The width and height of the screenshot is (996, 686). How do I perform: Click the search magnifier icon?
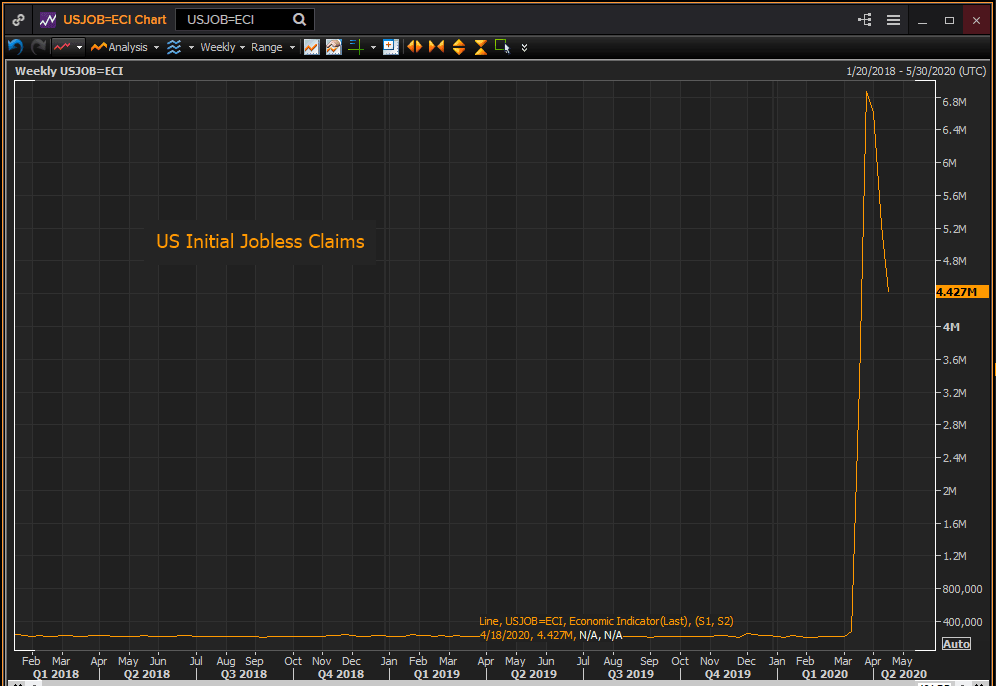(299, 20)
